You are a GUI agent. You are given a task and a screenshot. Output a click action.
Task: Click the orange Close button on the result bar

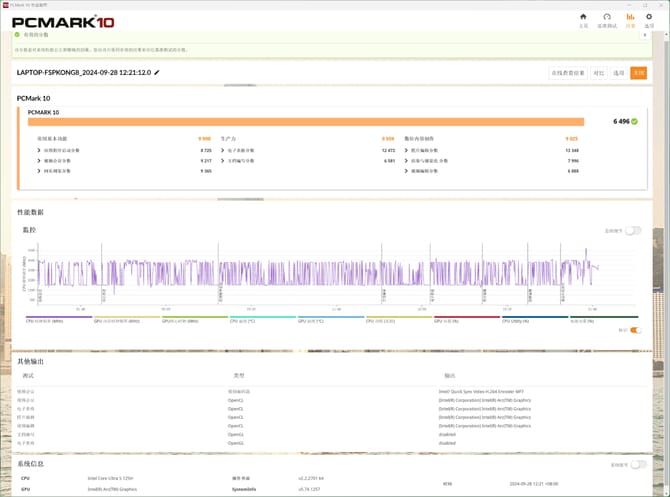pyautogui.click(x=638, y=73)
